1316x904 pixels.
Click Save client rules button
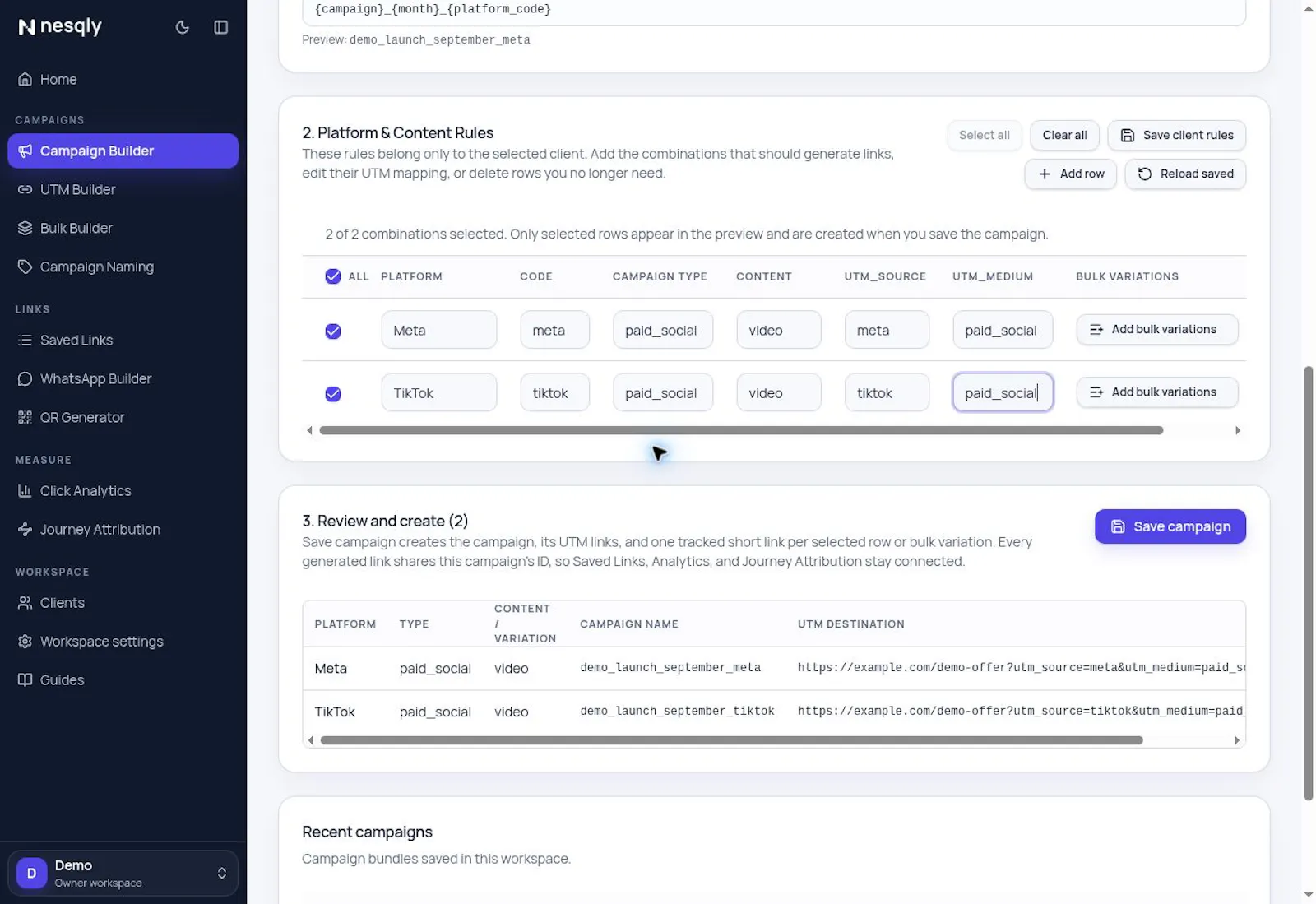pos(1176,135)
